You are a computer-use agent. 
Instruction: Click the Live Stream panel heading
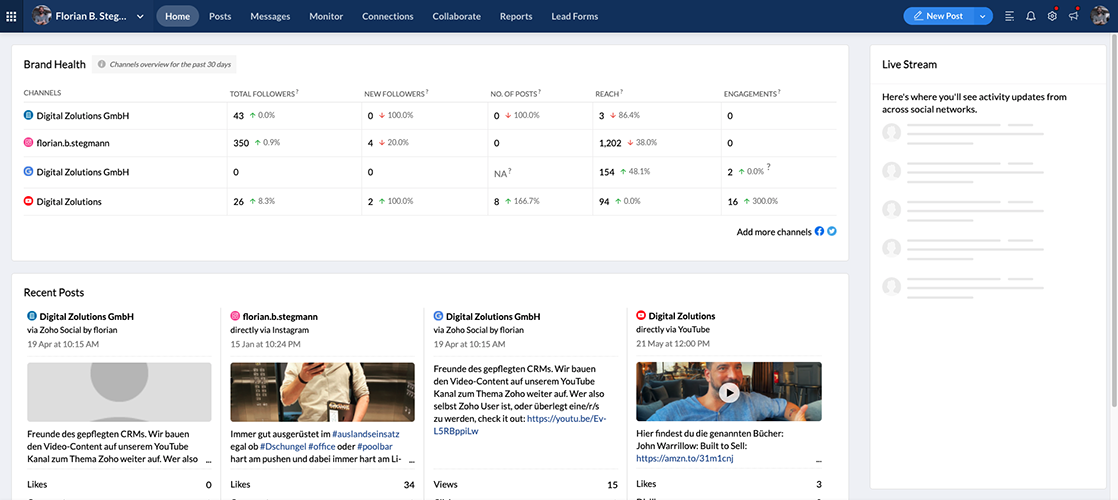point(909,64)
